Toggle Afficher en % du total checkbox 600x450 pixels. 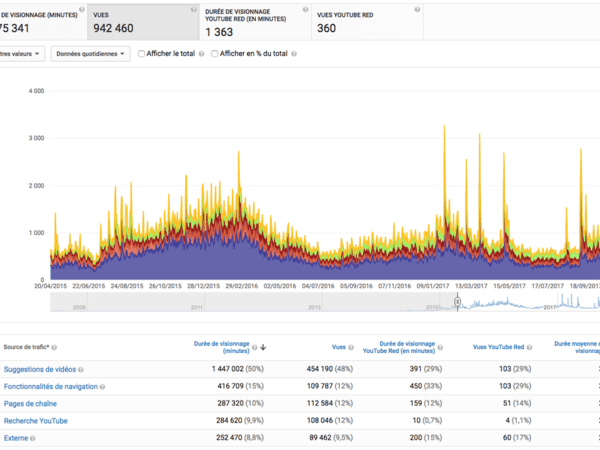(x=215, y=54)
